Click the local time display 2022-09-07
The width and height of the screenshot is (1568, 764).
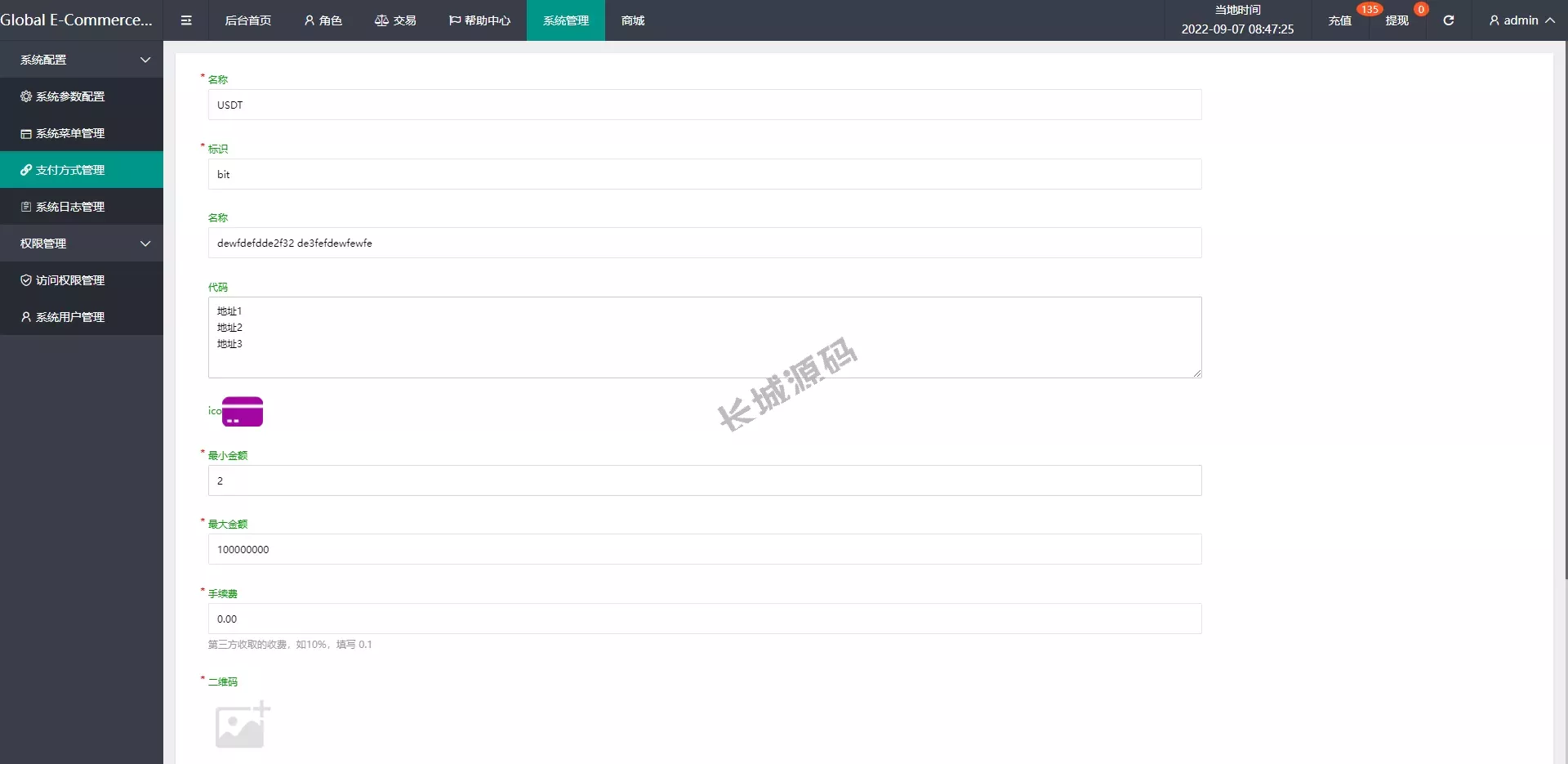1237,29
